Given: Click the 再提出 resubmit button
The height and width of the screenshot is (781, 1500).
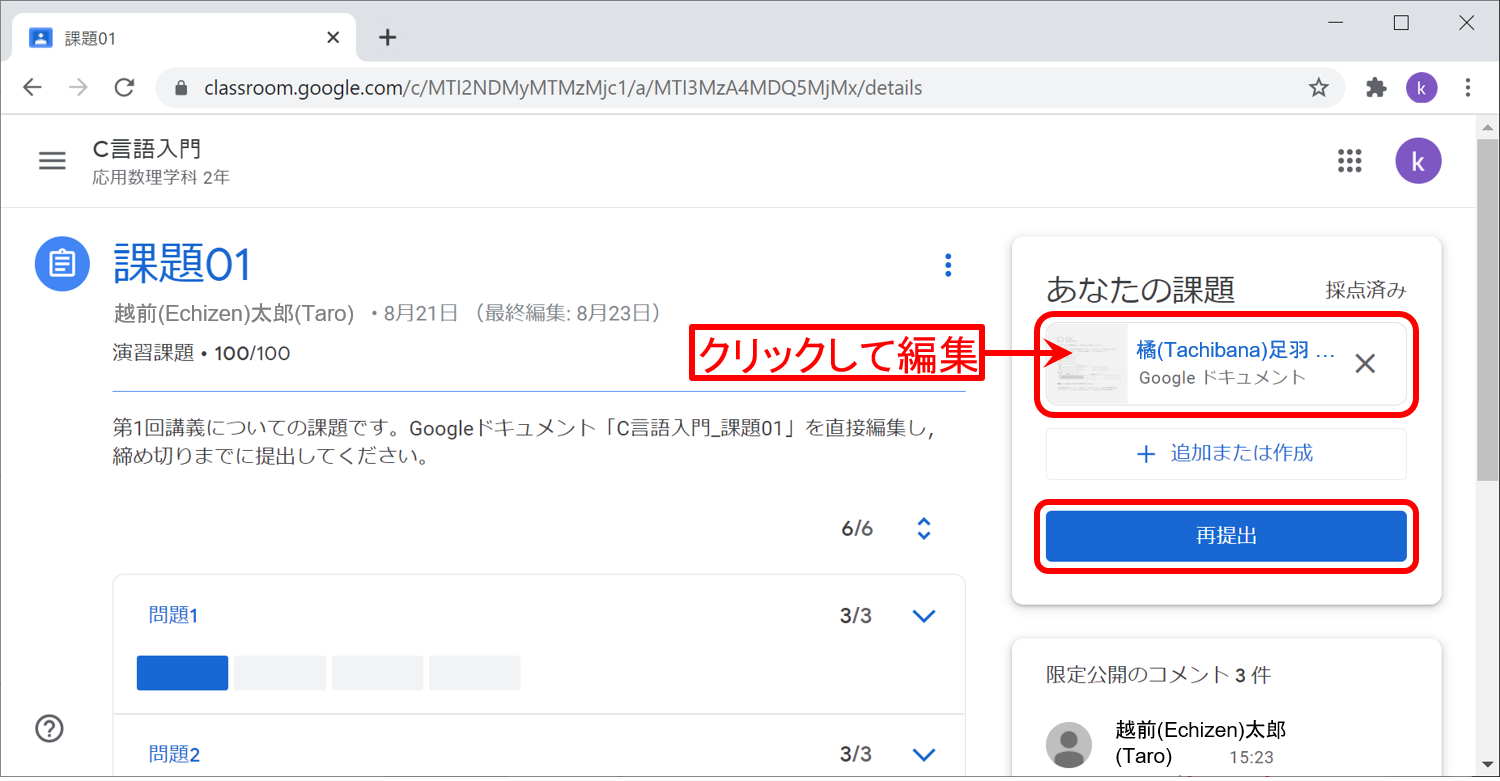Looking at the screenshot, I should tap(1226, 536).
